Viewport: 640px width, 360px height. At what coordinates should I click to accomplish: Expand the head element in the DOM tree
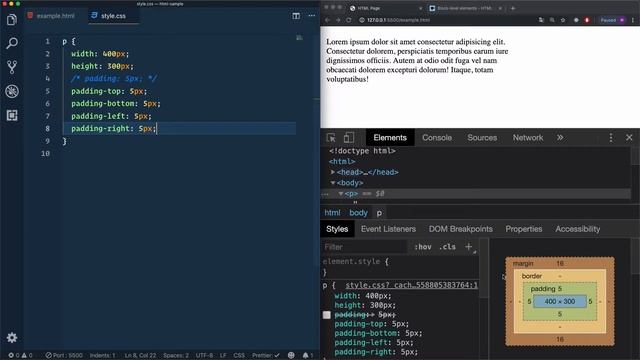pyautogui.click(x=333, y=172)
